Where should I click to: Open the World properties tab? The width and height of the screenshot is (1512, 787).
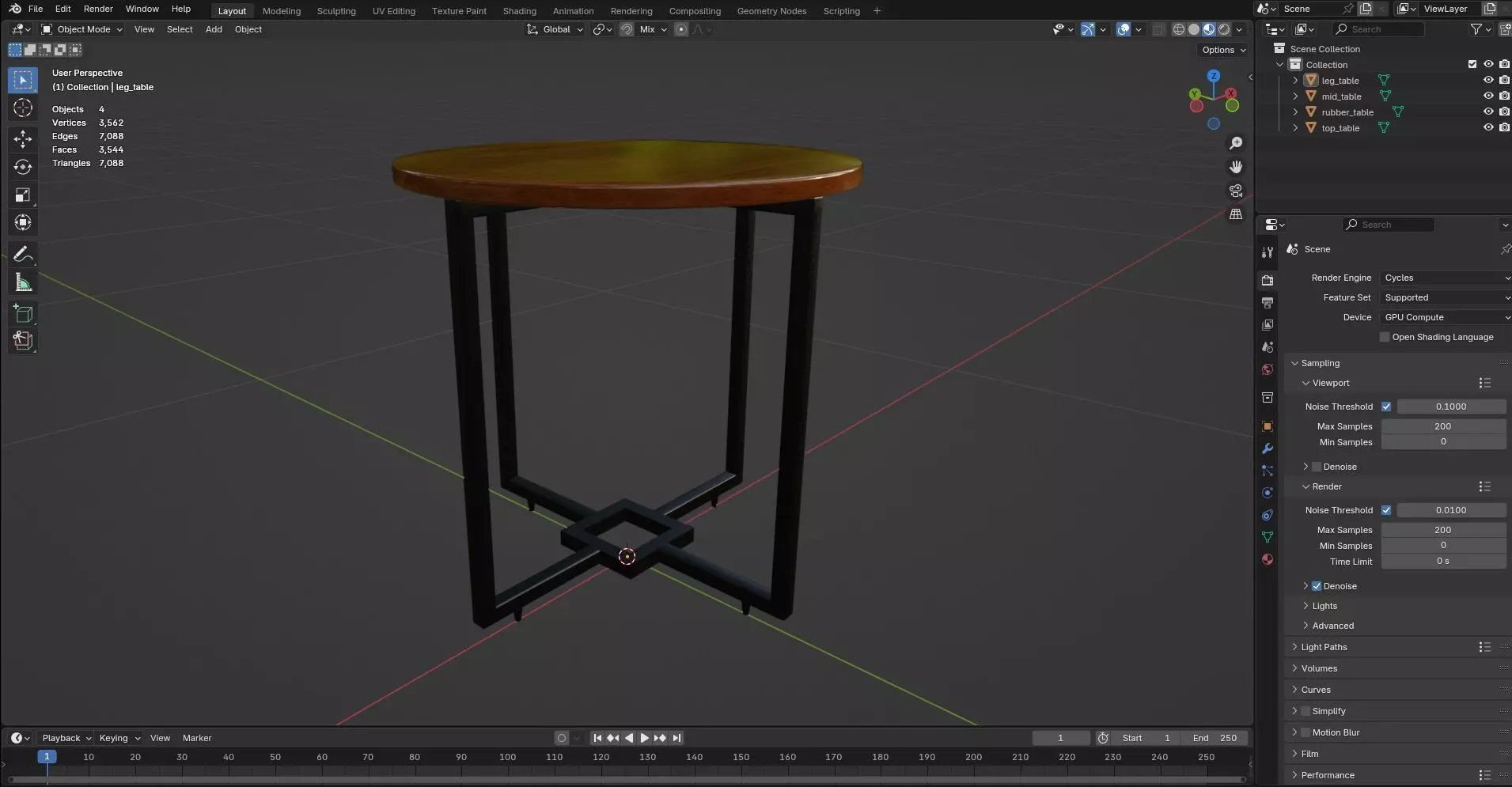point(1268,369)
